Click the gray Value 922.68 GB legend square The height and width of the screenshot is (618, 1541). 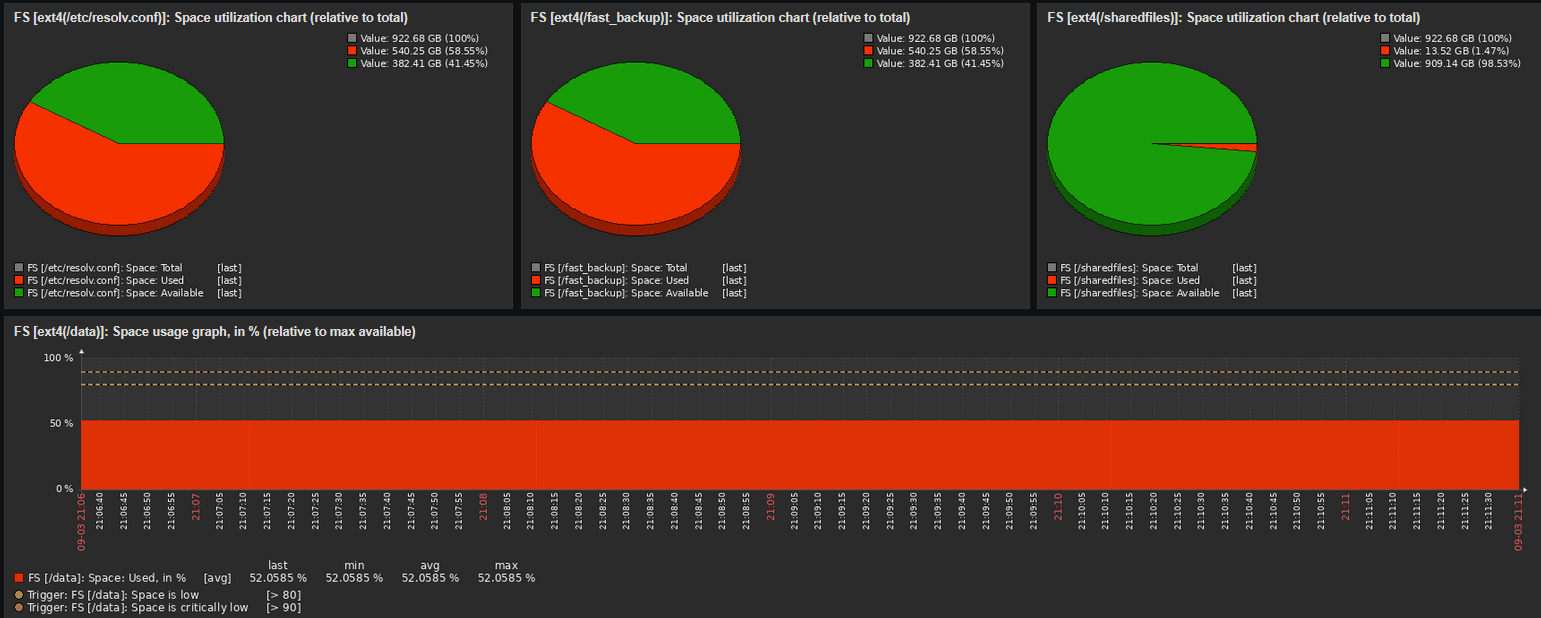click(350, 37)
